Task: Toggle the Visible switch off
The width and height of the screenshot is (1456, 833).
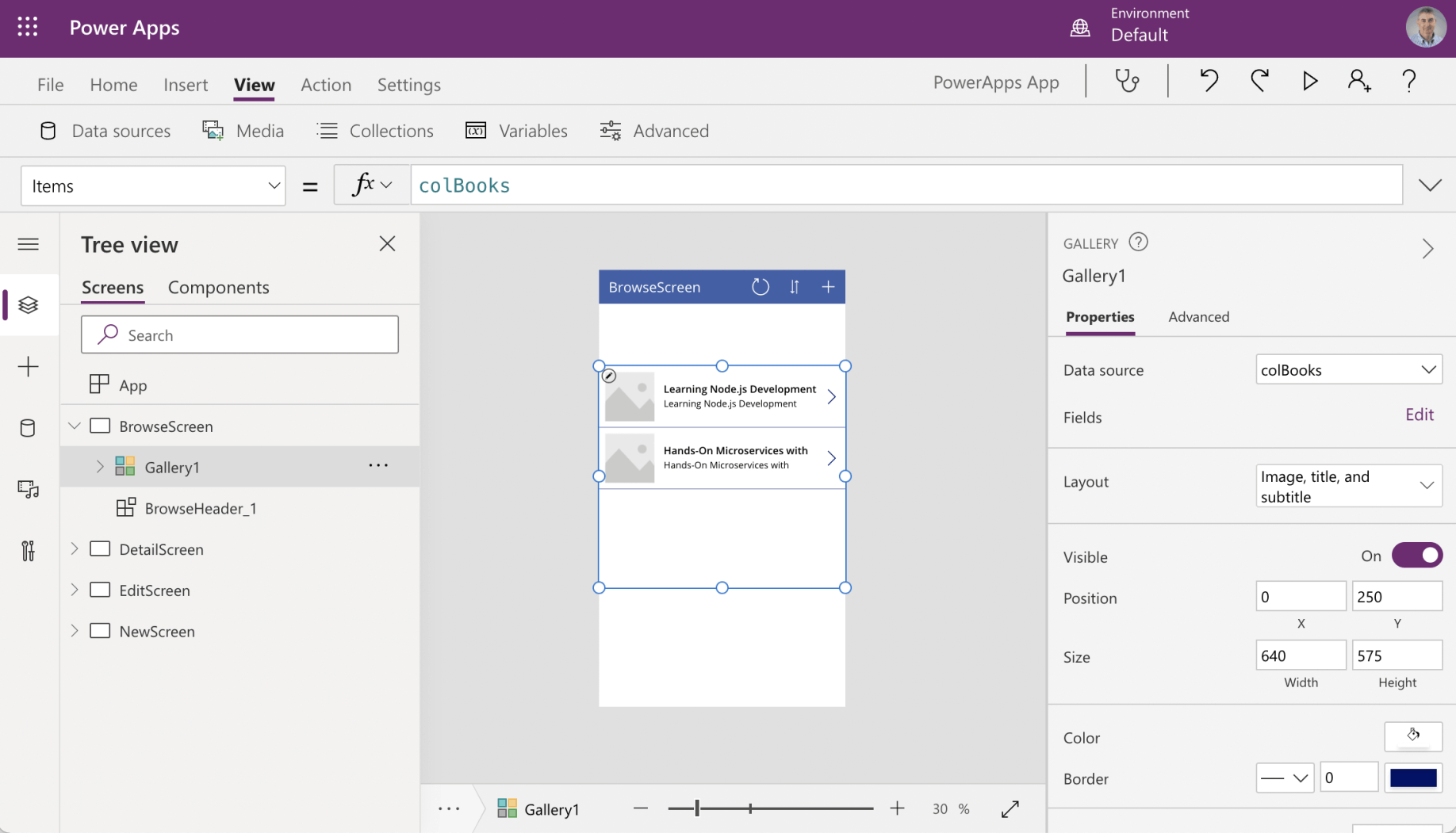Action: [1416, 556]
